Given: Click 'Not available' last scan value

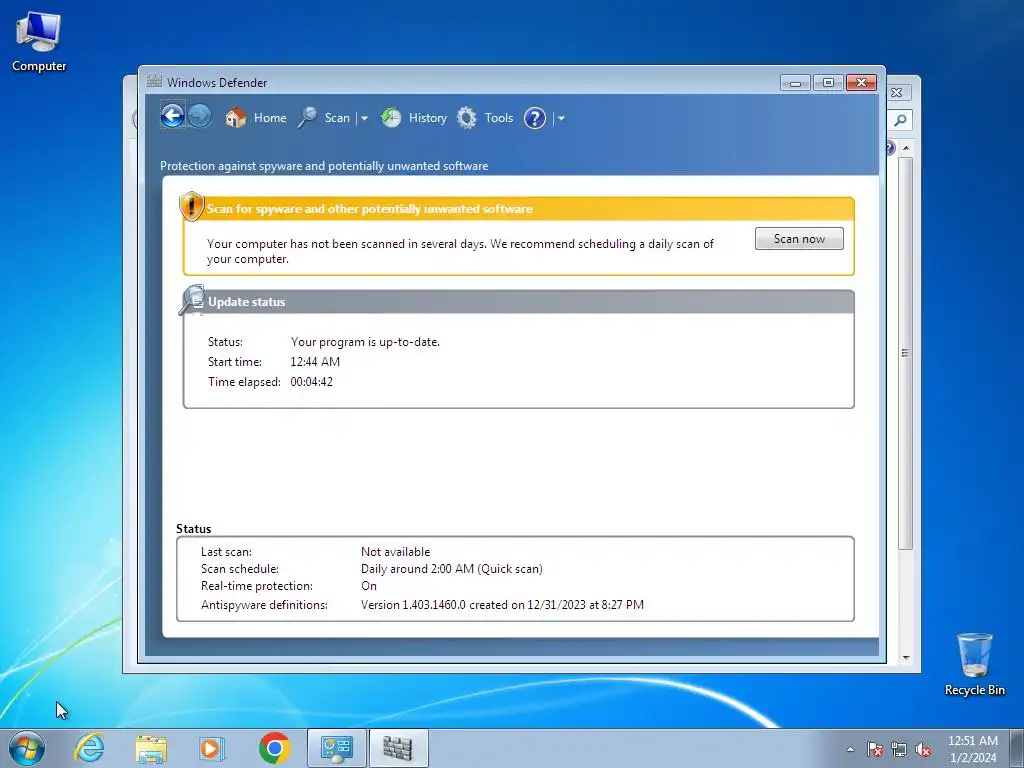Looking at the screenshot, I should 395,552.
